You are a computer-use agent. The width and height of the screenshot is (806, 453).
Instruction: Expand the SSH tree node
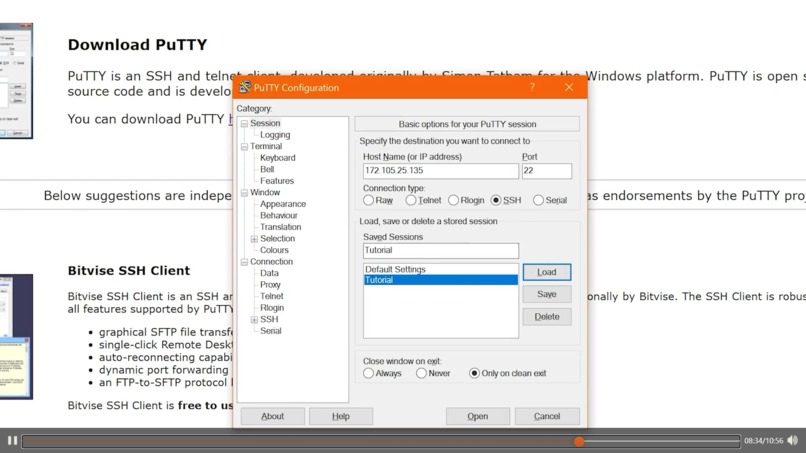pyautogui.click(x=254, y=320)
